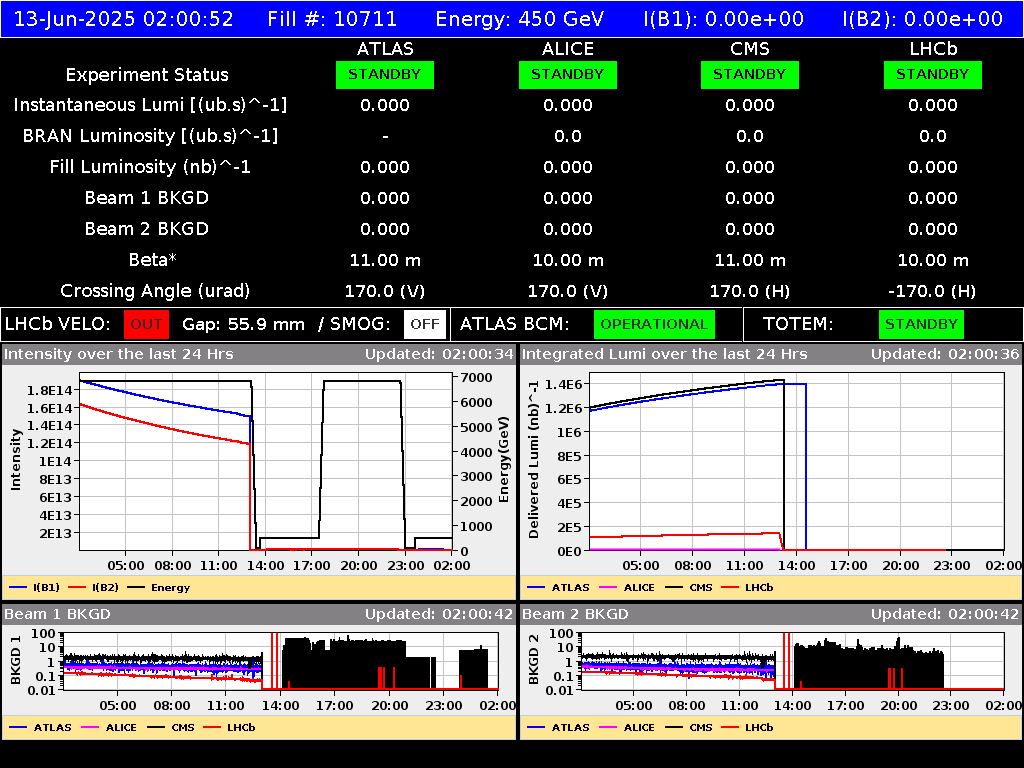
Task: Click the Delivered Lumi (nb)^-1 axis label
Action: [534, 459]
